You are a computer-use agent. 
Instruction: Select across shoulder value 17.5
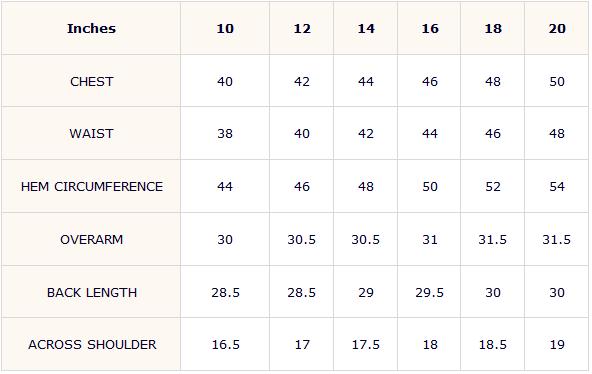(x=366, y=345)
